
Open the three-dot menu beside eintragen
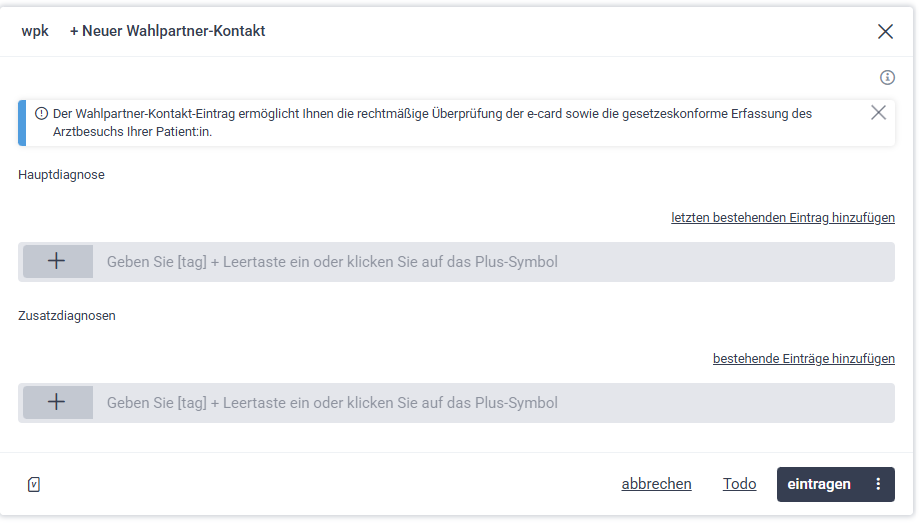[879, 485]
